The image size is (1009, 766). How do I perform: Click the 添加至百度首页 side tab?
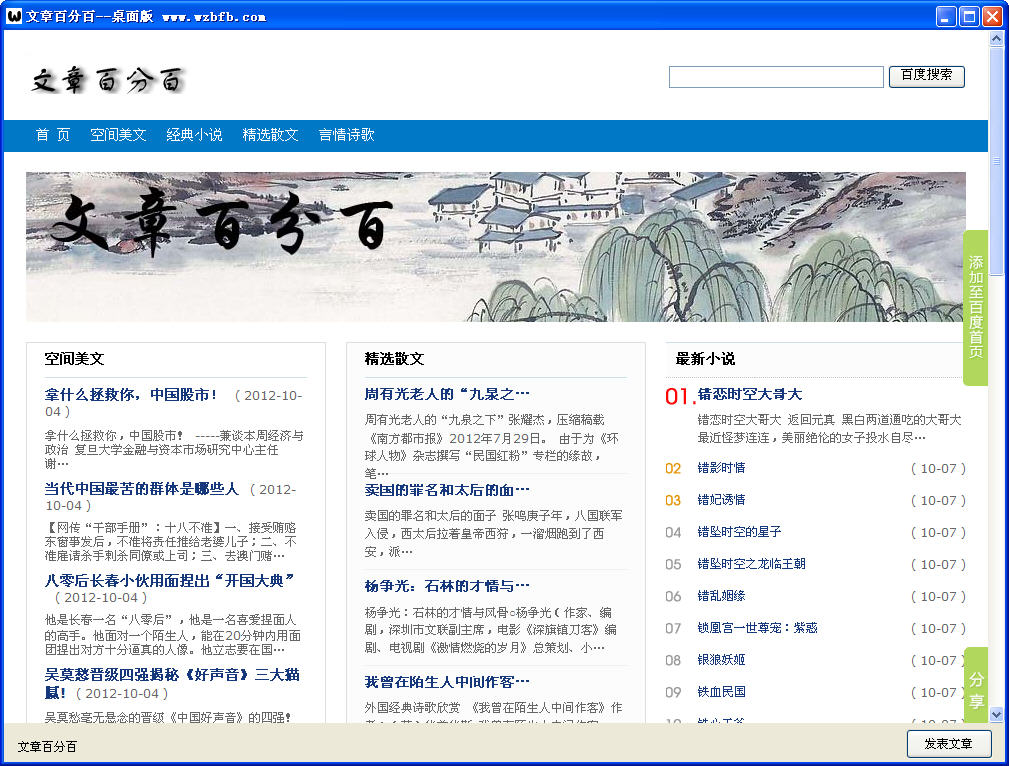click(976, 307)
